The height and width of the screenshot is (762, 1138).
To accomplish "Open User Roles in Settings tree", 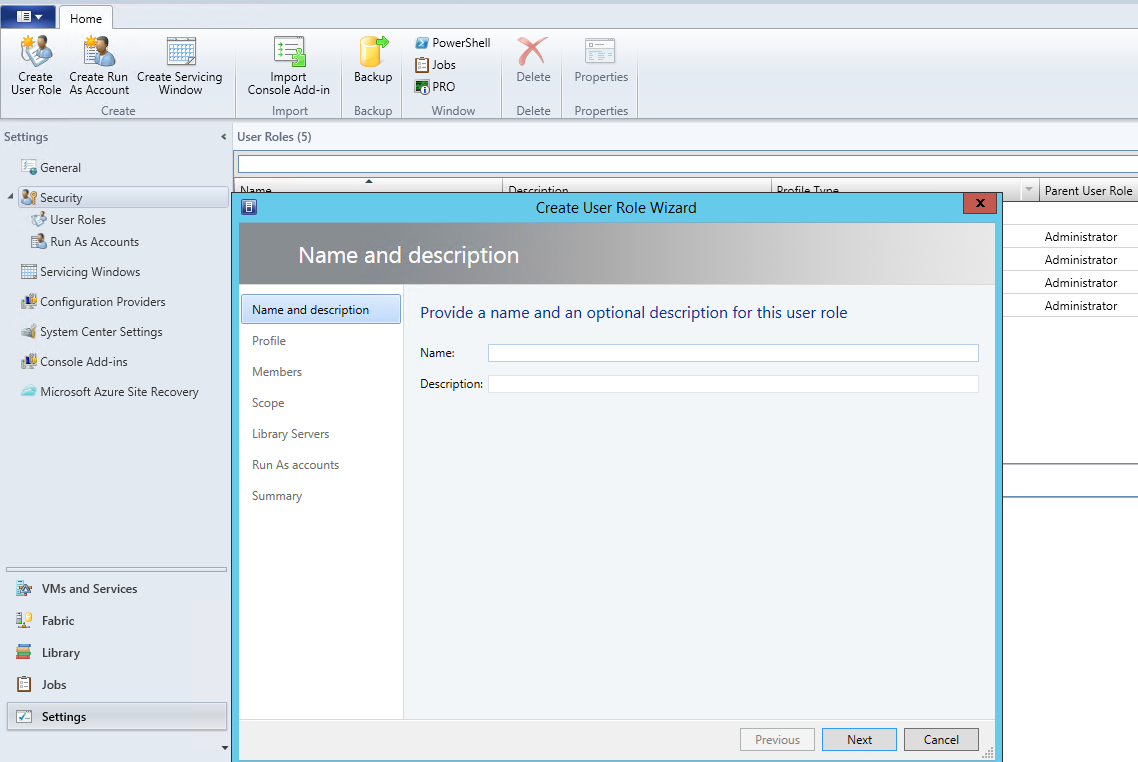I will click(x=69, y=220).
